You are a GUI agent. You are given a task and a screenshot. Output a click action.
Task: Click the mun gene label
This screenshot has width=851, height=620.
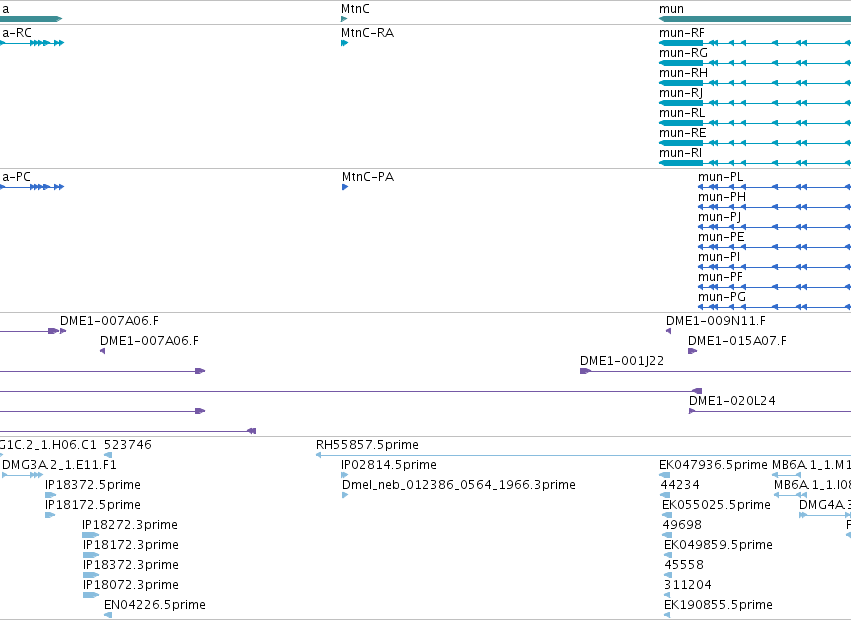pos(671,9)
